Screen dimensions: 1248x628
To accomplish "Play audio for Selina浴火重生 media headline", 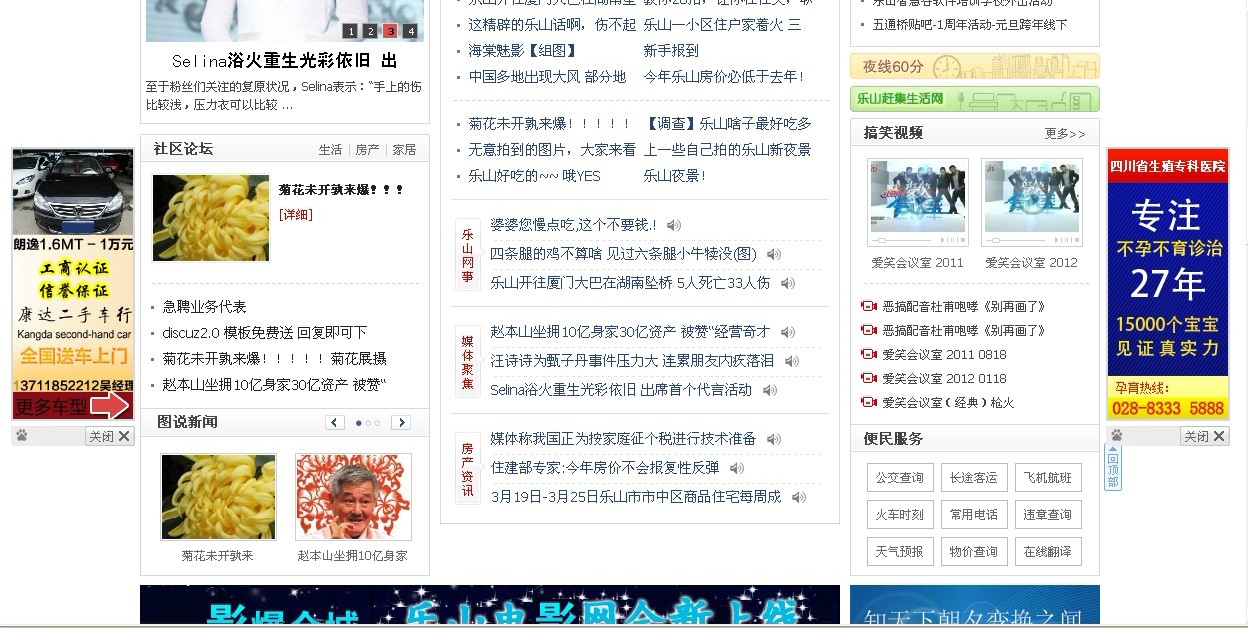I will coord(768,390).
